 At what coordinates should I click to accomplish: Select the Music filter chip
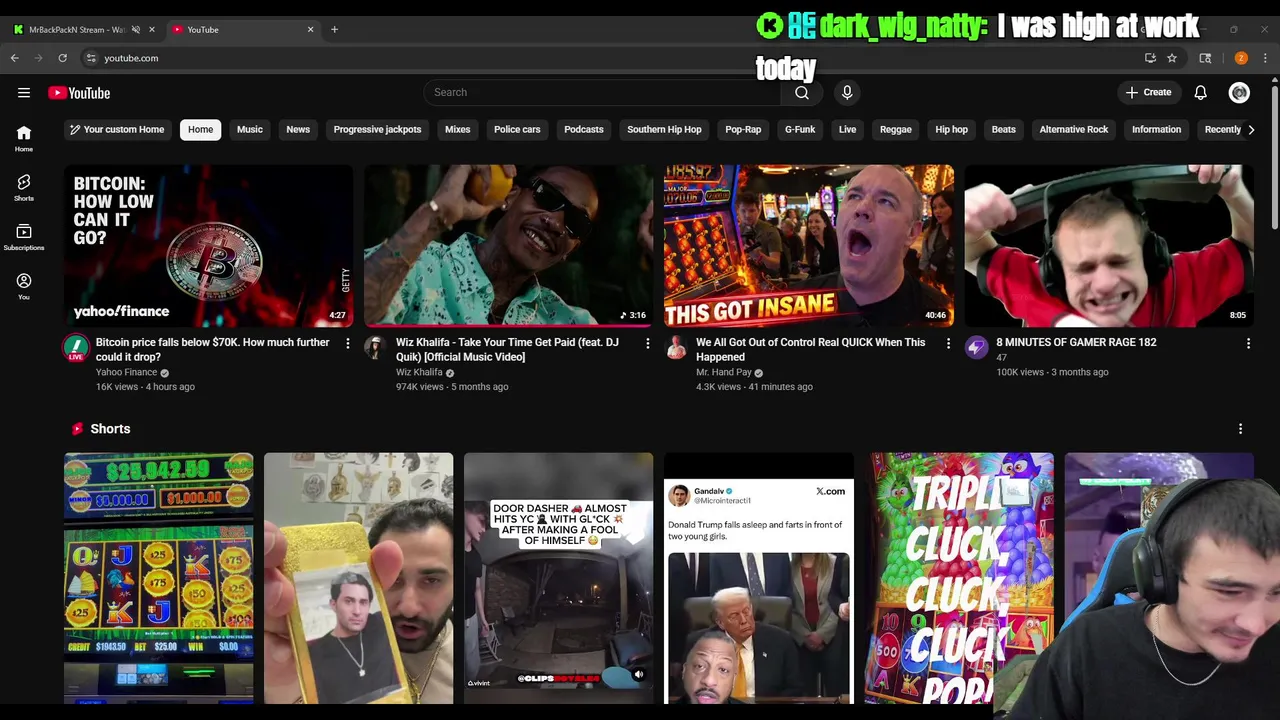[250, 129]
